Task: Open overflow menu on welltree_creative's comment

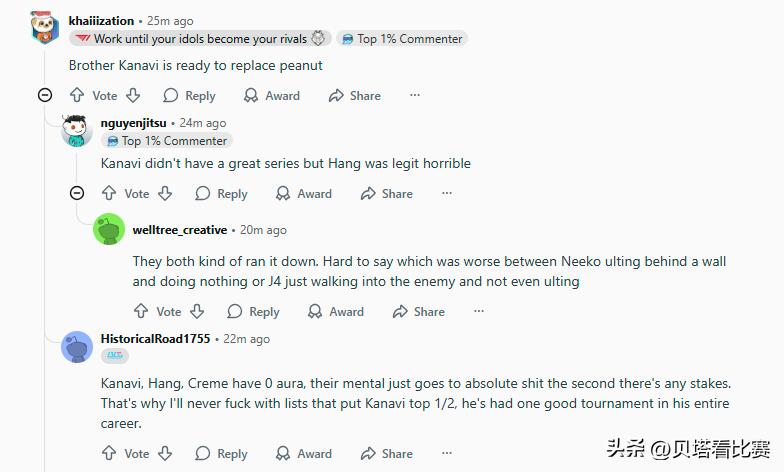Action: 478,312
